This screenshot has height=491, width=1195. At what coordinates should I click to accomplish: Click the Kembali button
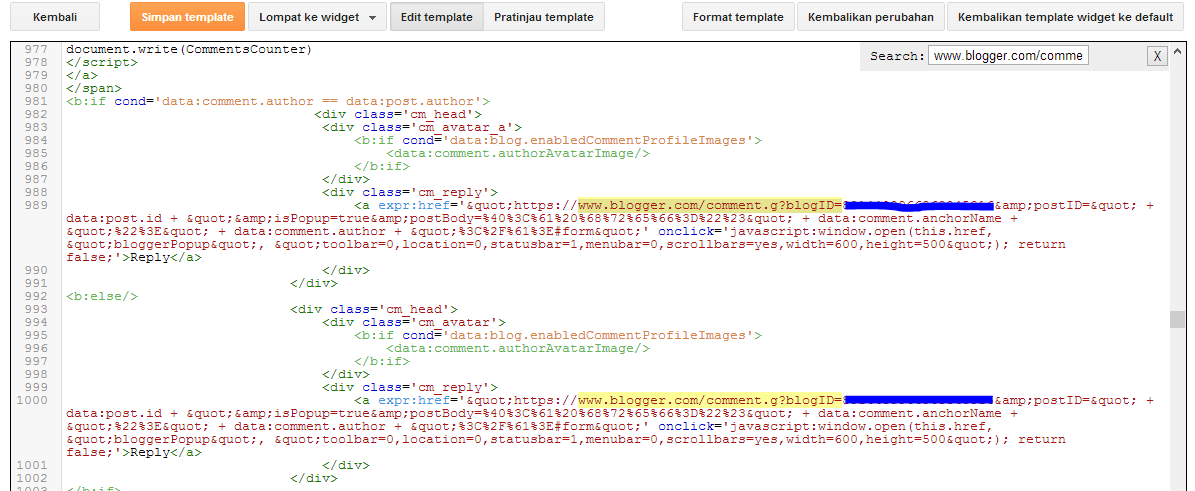point(55,17)
